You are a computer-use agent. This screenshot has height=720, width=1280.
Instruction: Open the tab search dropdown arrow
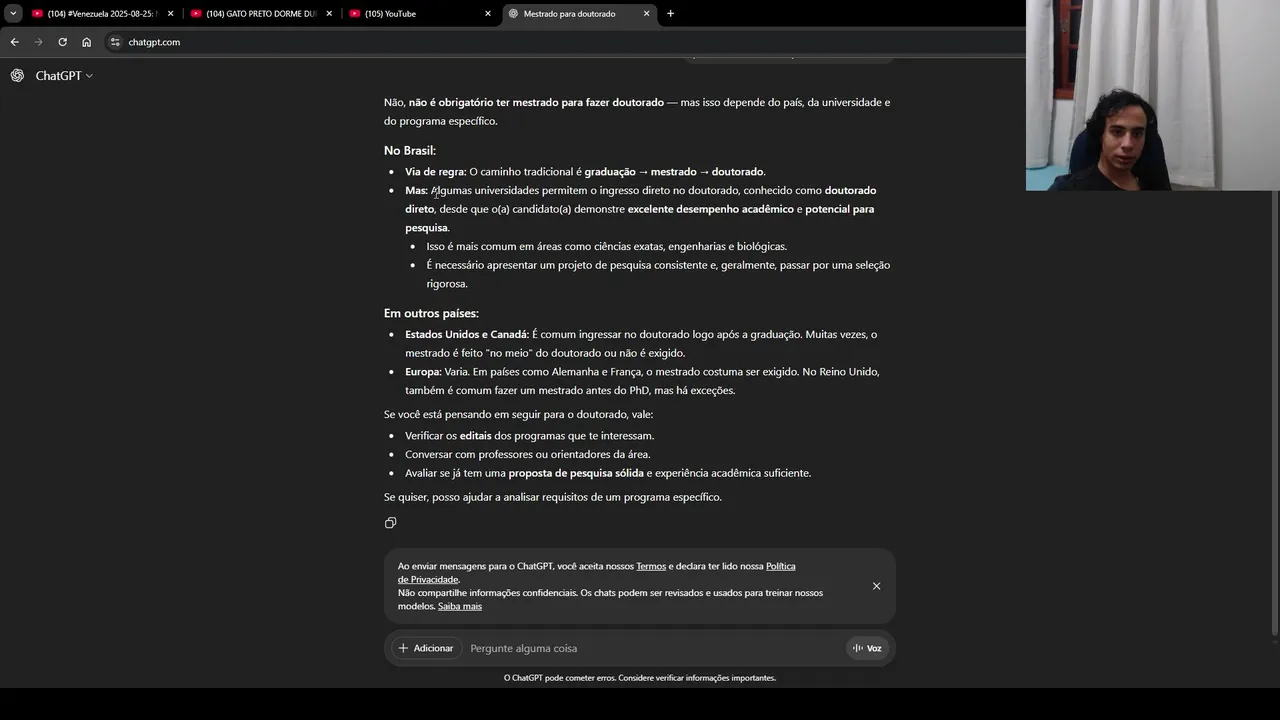coord(13,13)
